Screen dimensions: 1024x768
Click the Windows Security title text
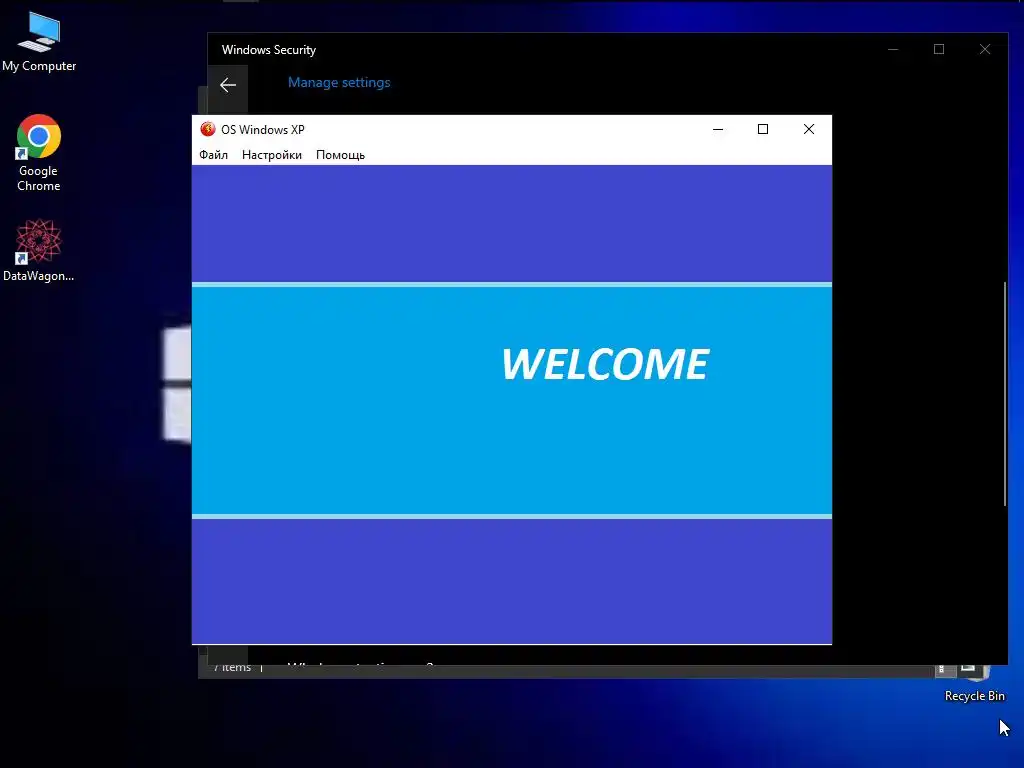tap(268, 50)
